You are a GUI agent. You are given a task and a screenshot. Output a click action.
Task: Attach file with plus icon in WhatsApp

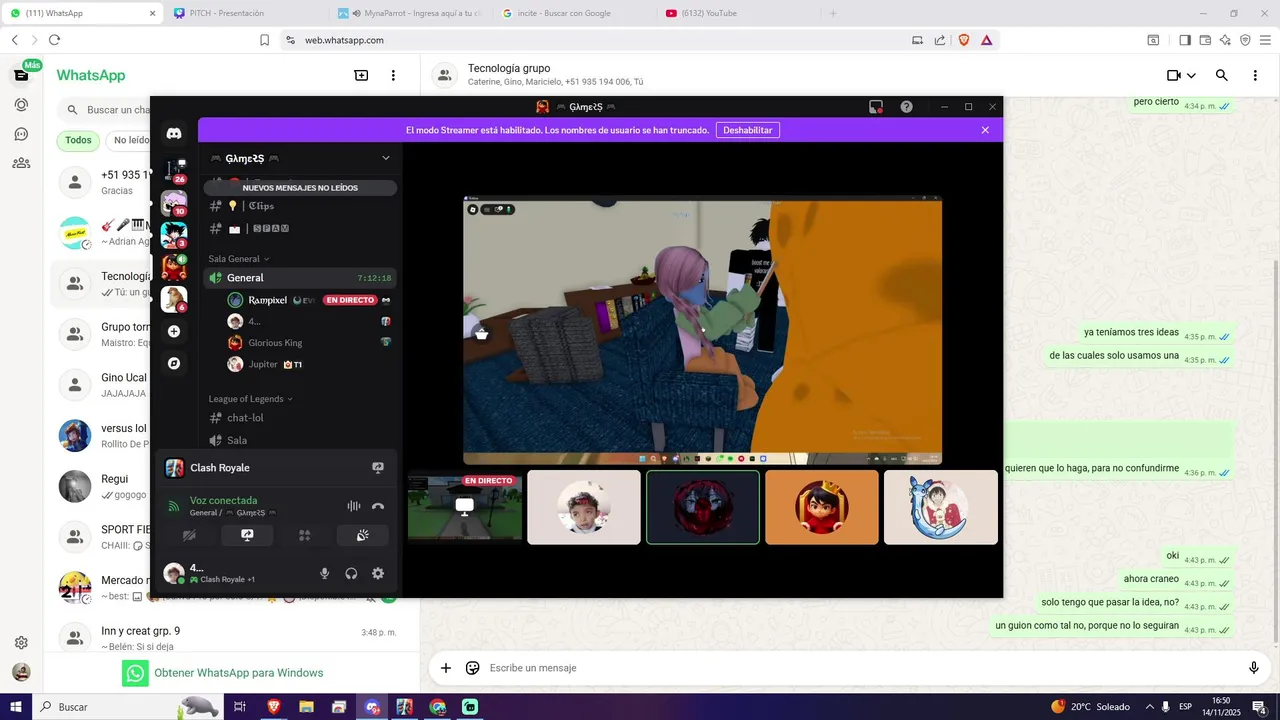click(x=446, y=668)
